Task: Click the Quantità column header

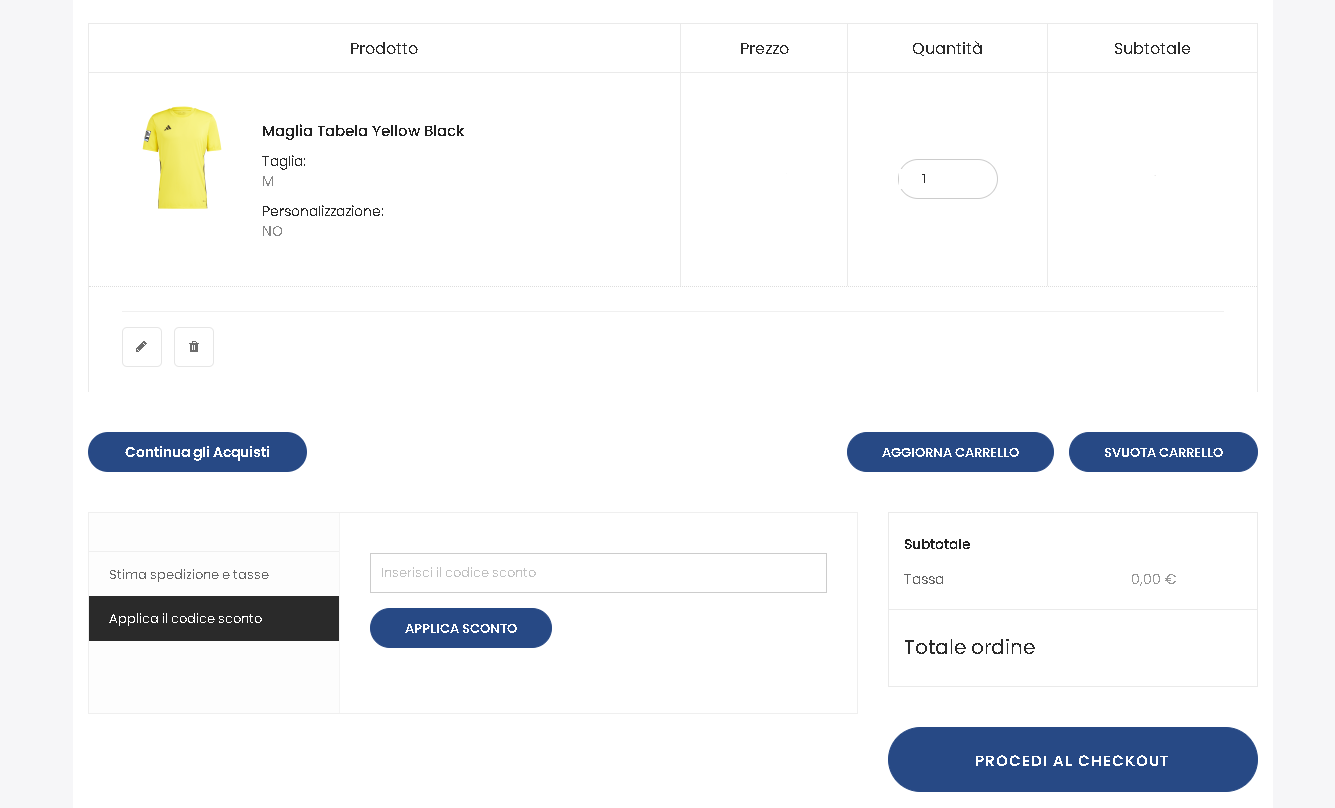Action: pos(947,48)
